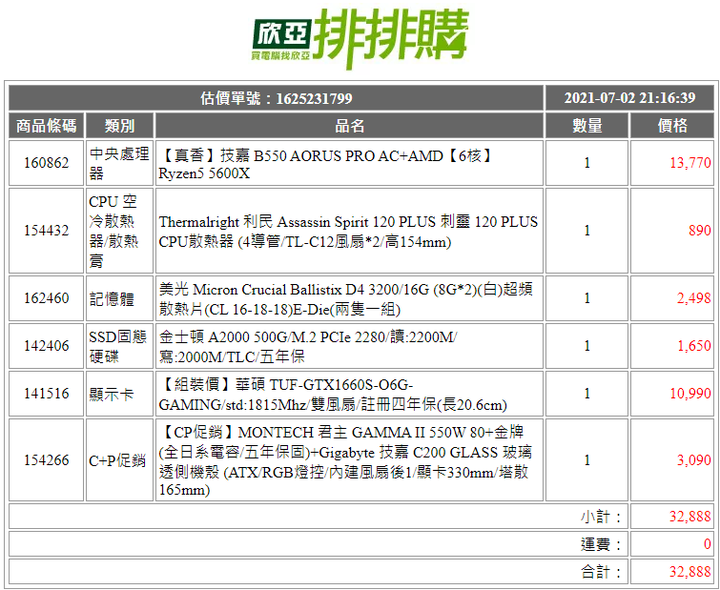Click the B550 AORUS PRO AC Ryzen5 5600X item

pos(349,163)
